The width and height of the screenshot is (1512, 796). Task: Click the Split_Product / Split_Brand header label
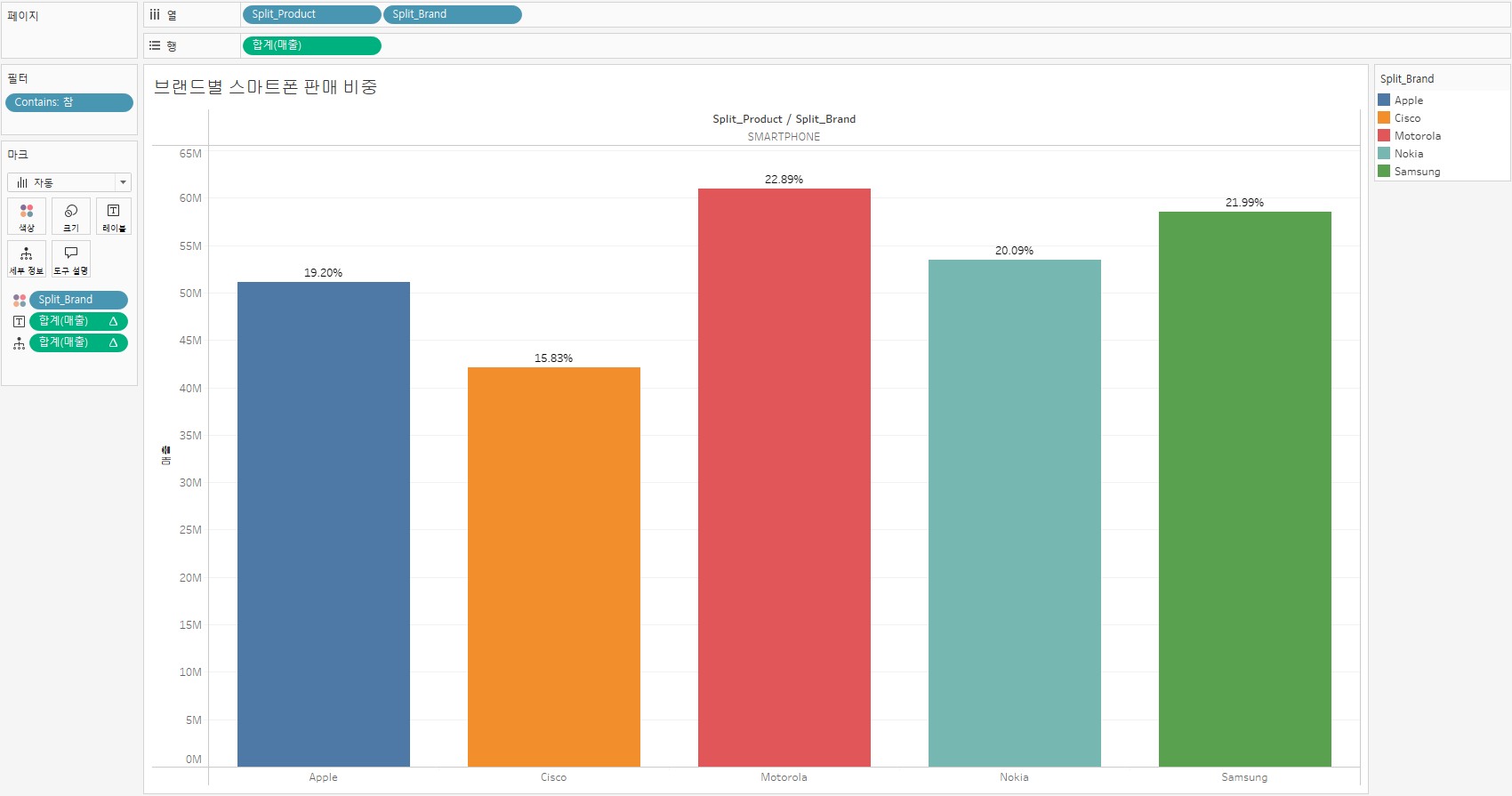784,119
